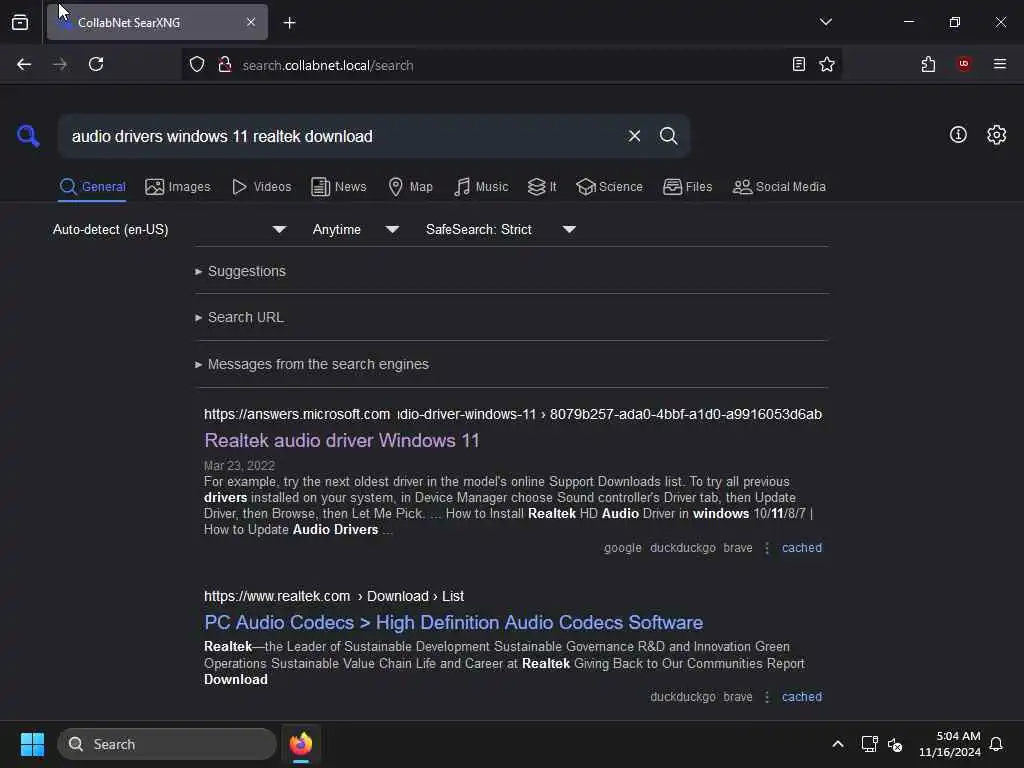Switch to Images category

pos(178,187)
